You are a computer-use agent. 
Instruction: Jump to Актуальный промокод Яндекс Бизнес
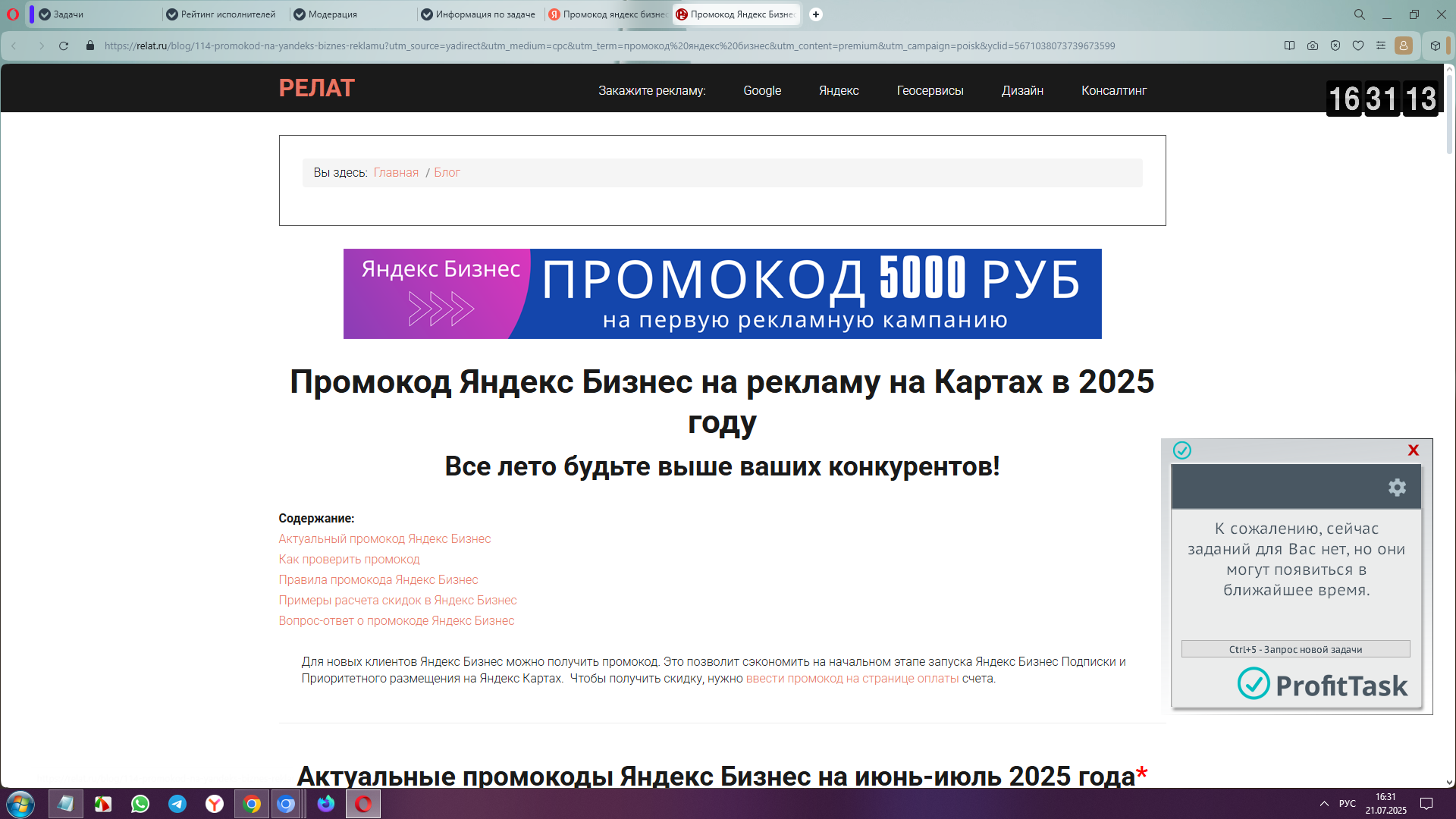point(384,539)
